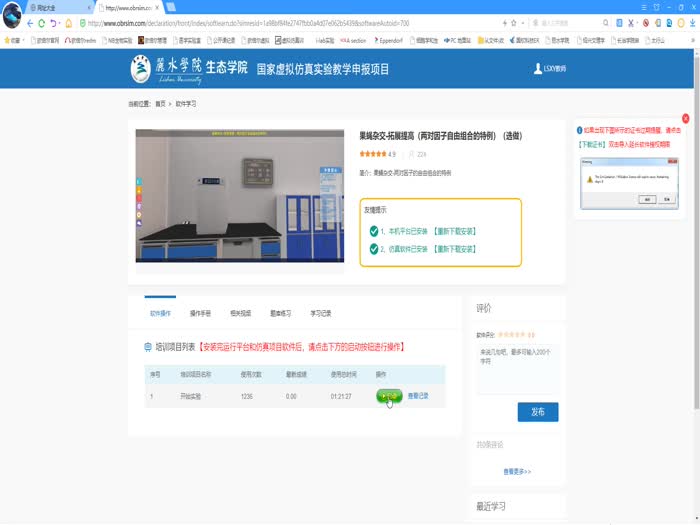The width and height of the screenshot is (700, 525).
Task: Type in the review comment text box
Action: pyautogui.click(x=517, y=369)
